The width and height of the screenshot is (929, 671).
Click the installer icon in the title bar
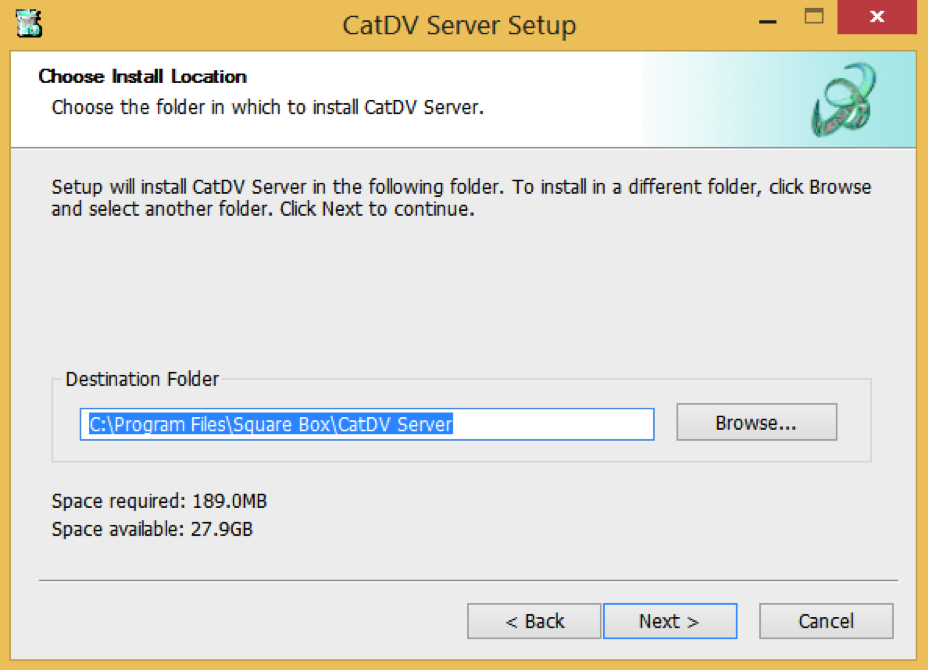[29, 23]
